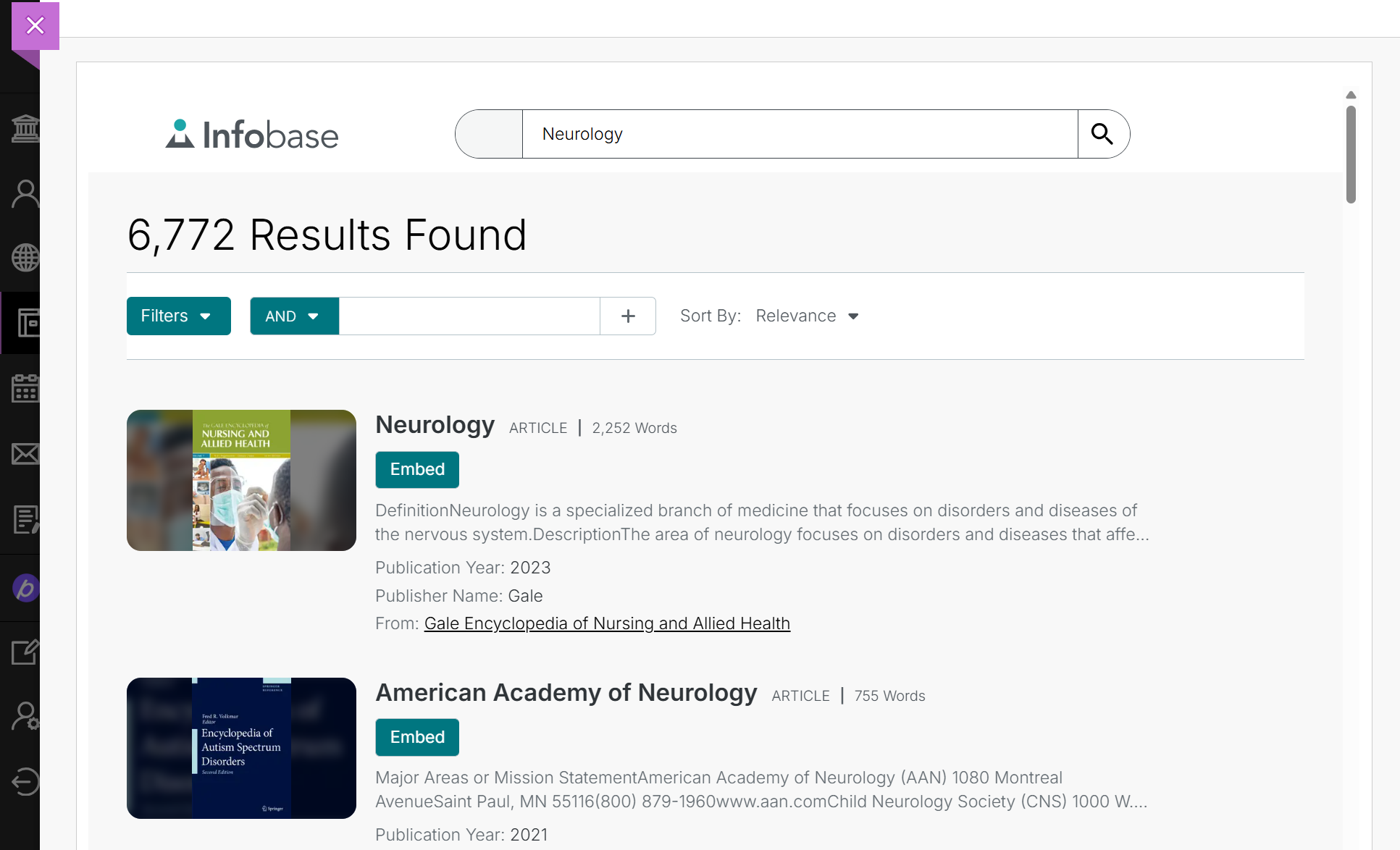Open Gale Encyclopedia of Nursing and Allied Health link
1400x850 pixels.
pos(607,623)
